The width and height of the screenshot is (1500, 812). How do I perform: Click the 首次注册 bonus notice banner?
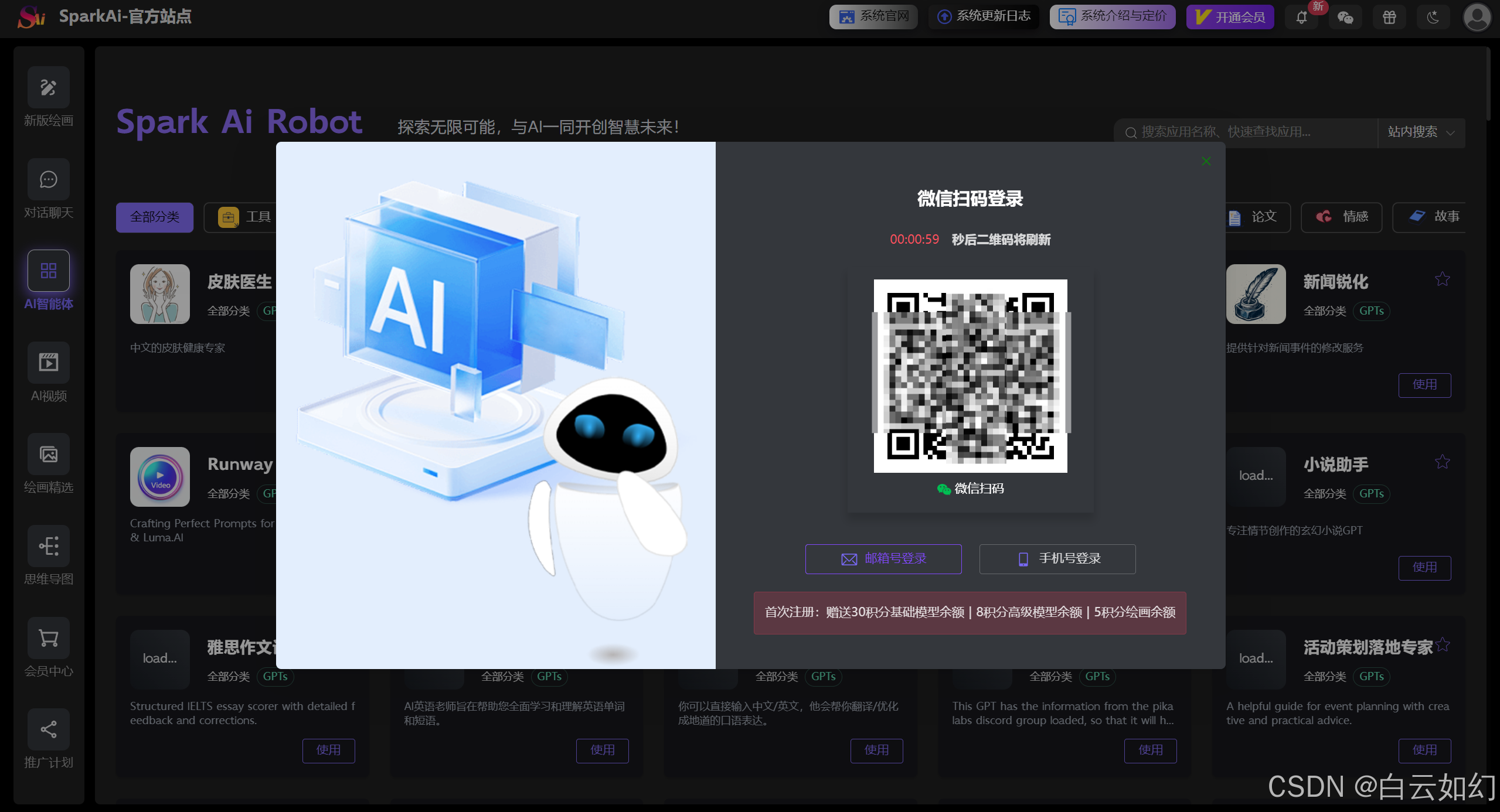[970, 613]
